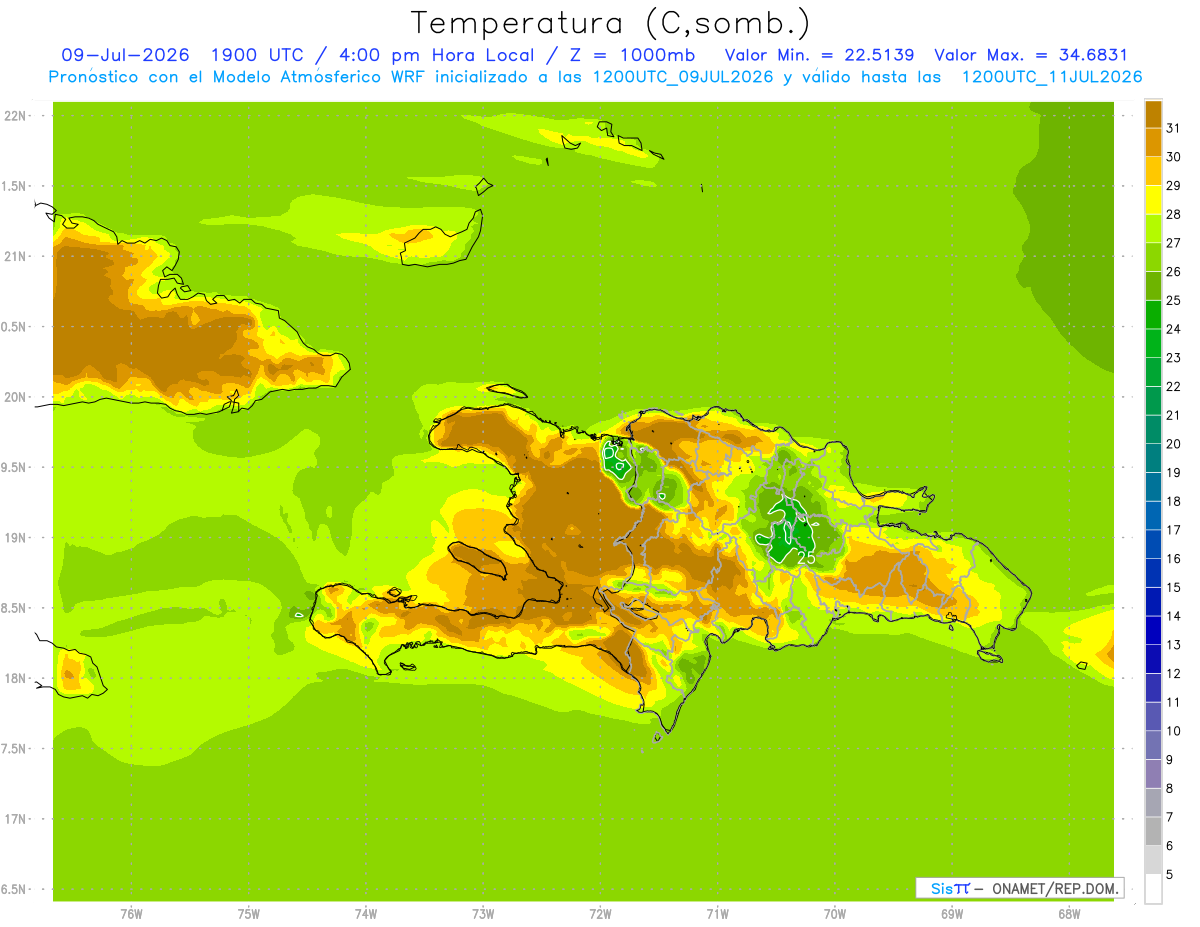This screenshot has width=1200, height=927.
Task: Click the "Temperatura (C,somb.)" map title
Action: (609, 23)
